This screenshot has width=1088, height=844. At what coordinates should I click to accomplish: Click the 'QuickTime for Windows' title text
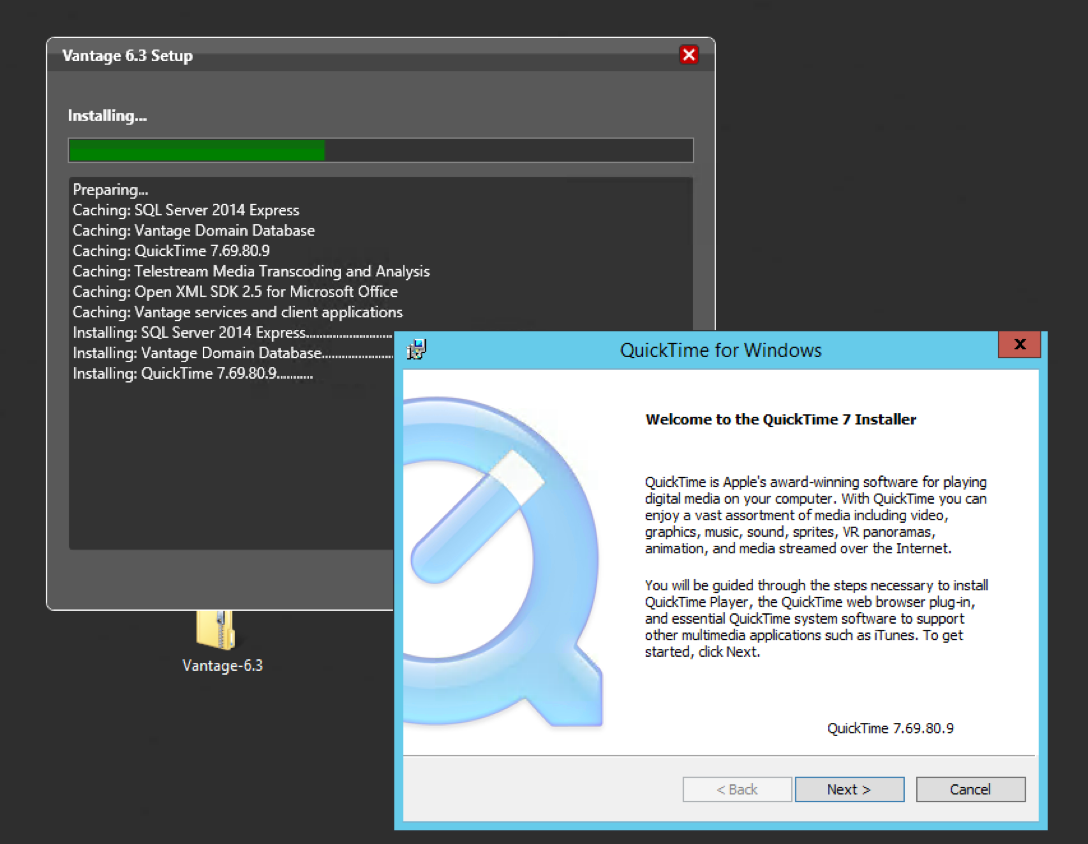click(721, 350)
